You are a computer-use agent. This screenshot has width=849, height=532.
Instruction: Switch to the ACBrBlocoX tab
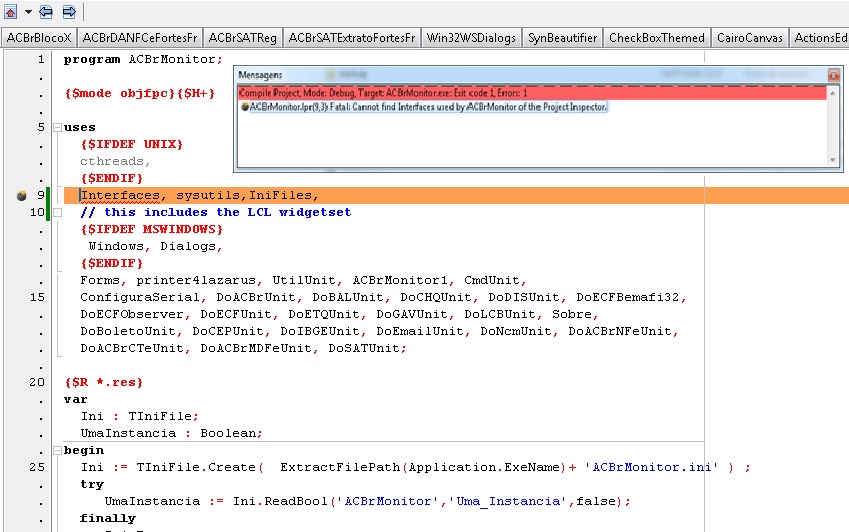coord(39,38)
